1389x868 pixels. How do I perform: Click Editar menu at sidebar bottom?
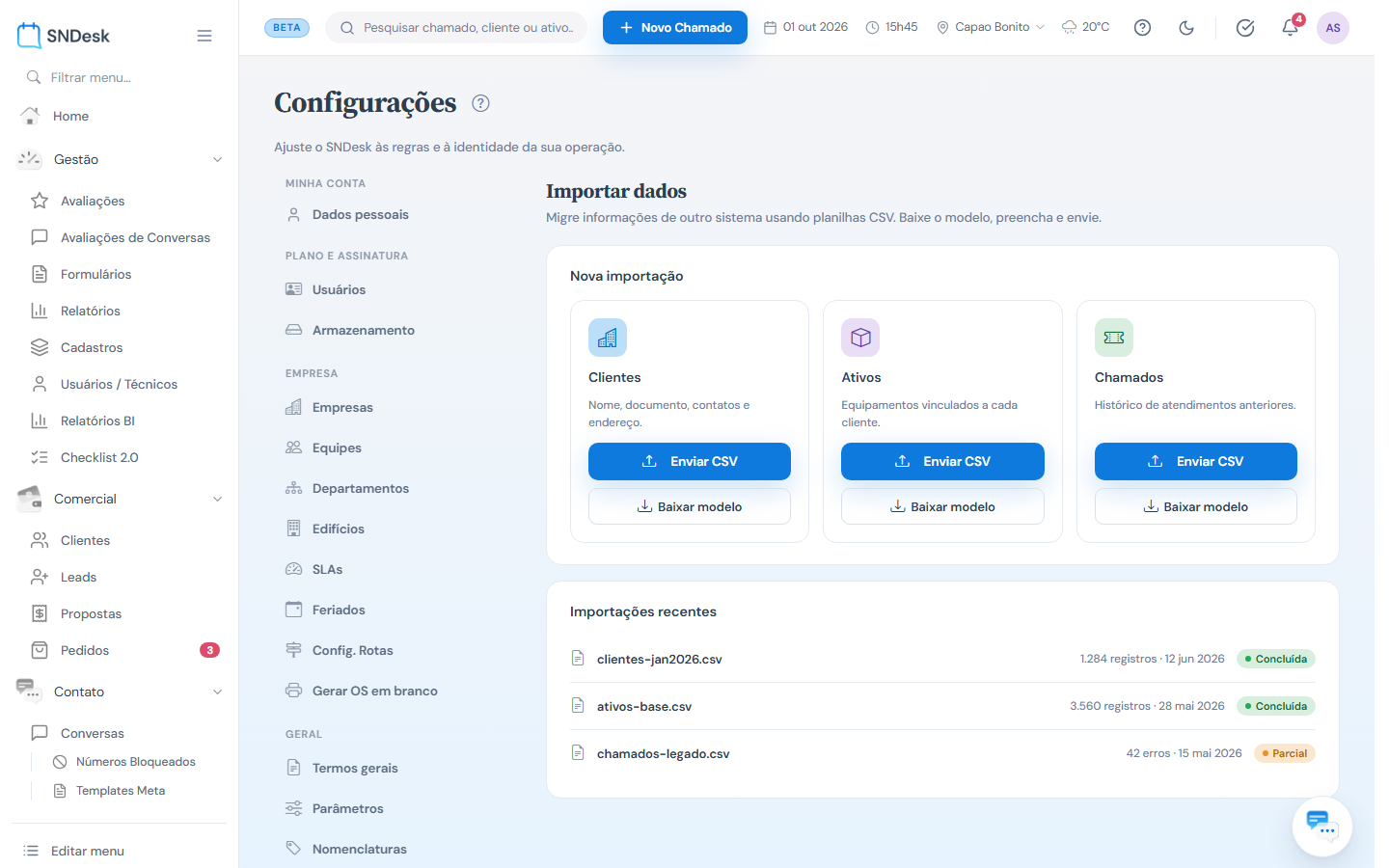click(x=88, y=851)
